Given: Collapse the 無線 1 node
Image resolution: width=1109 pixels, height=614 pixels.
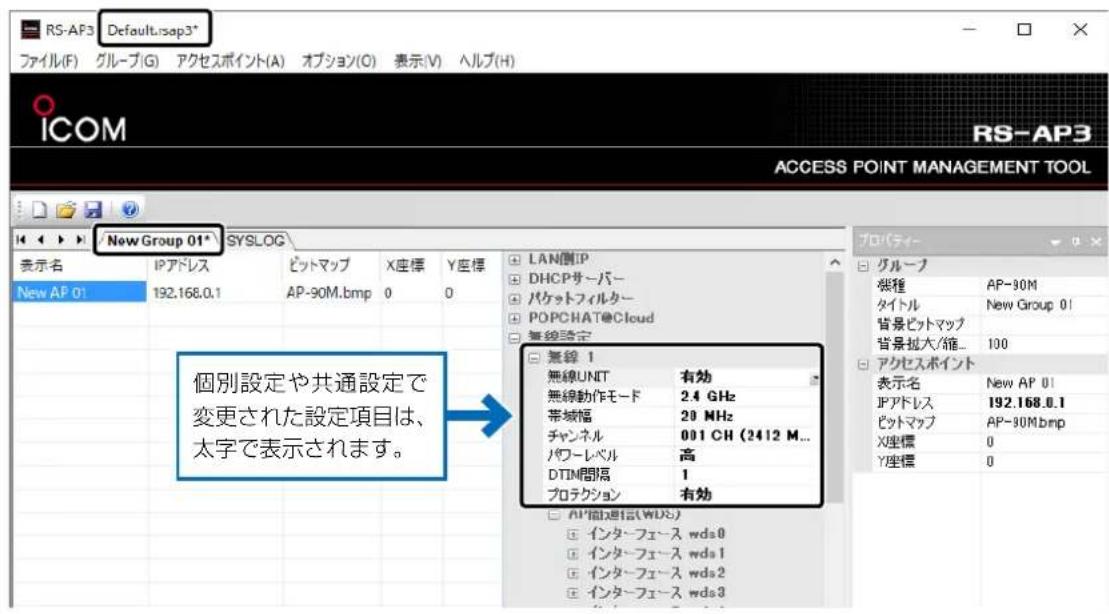Looking at the screenshot, I should pyautogui.click(x=534, y=357).
